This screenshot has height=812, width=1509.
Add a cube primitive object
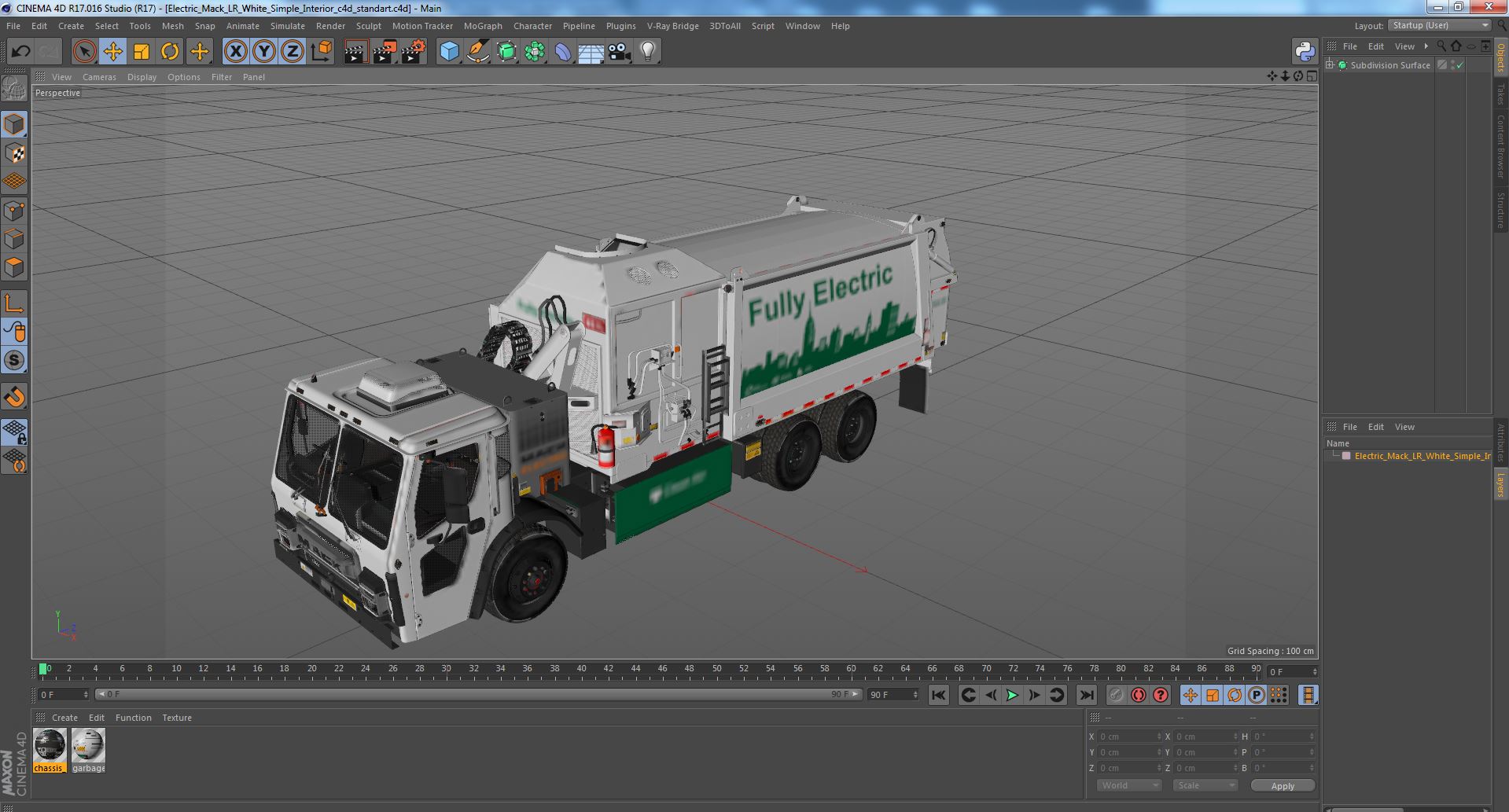[x=449, y=52]
